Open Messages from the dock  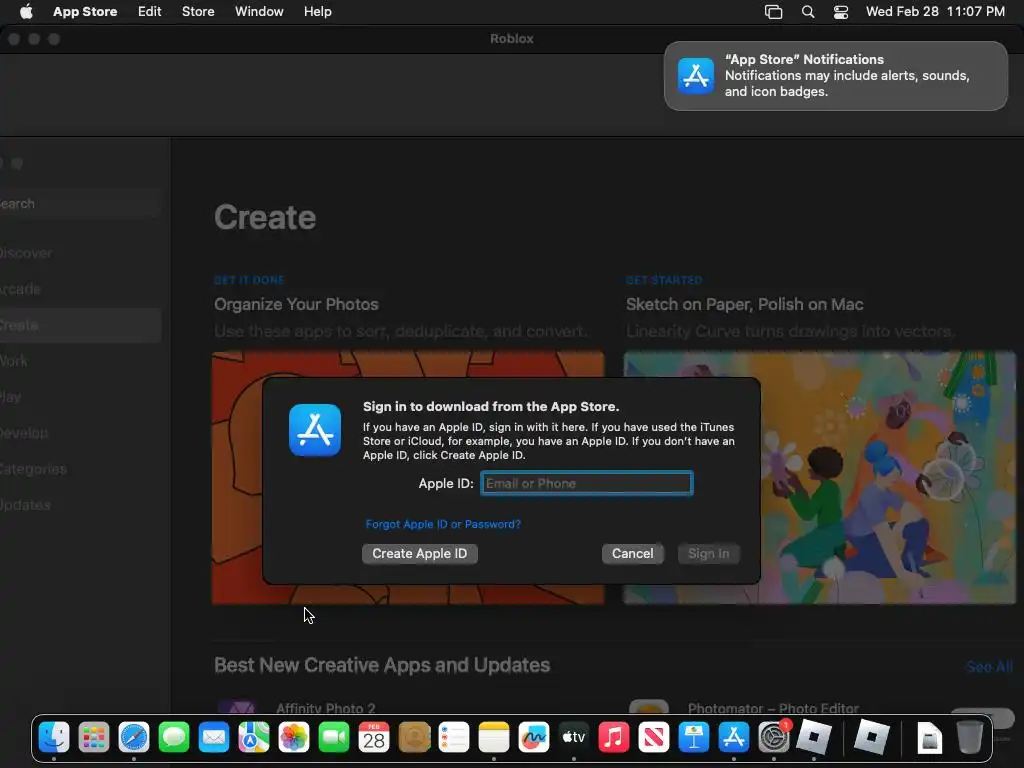pos(174,738)
